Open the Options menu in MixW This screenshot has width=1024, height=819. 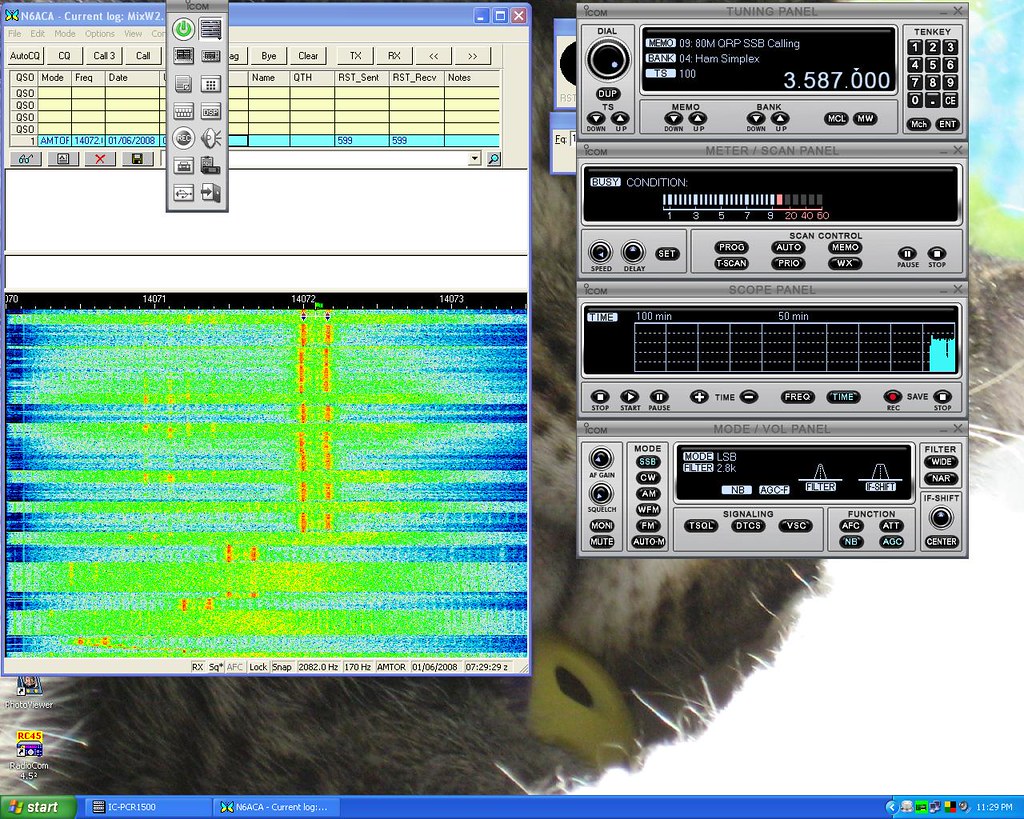99,33
